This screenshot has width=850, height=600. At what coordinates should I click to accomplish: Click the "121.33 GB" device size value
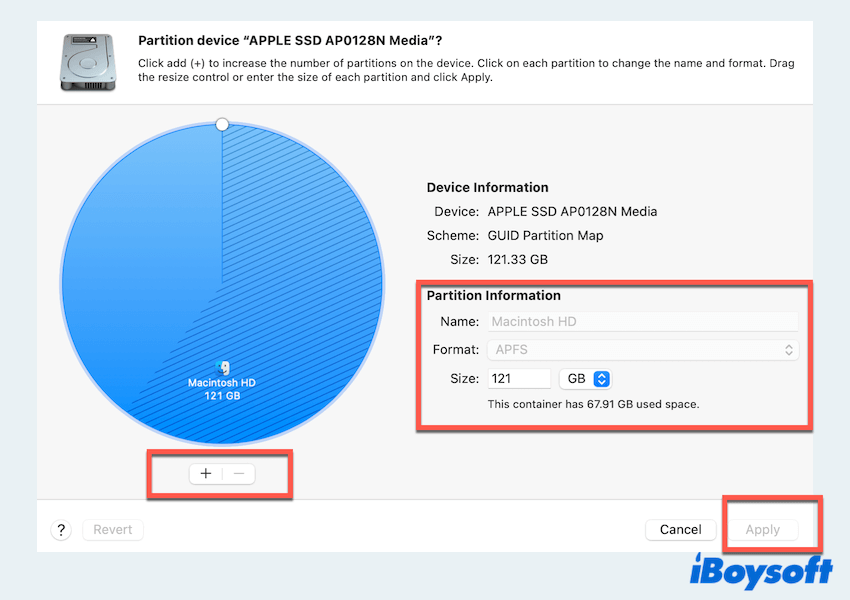coord(518,260)
